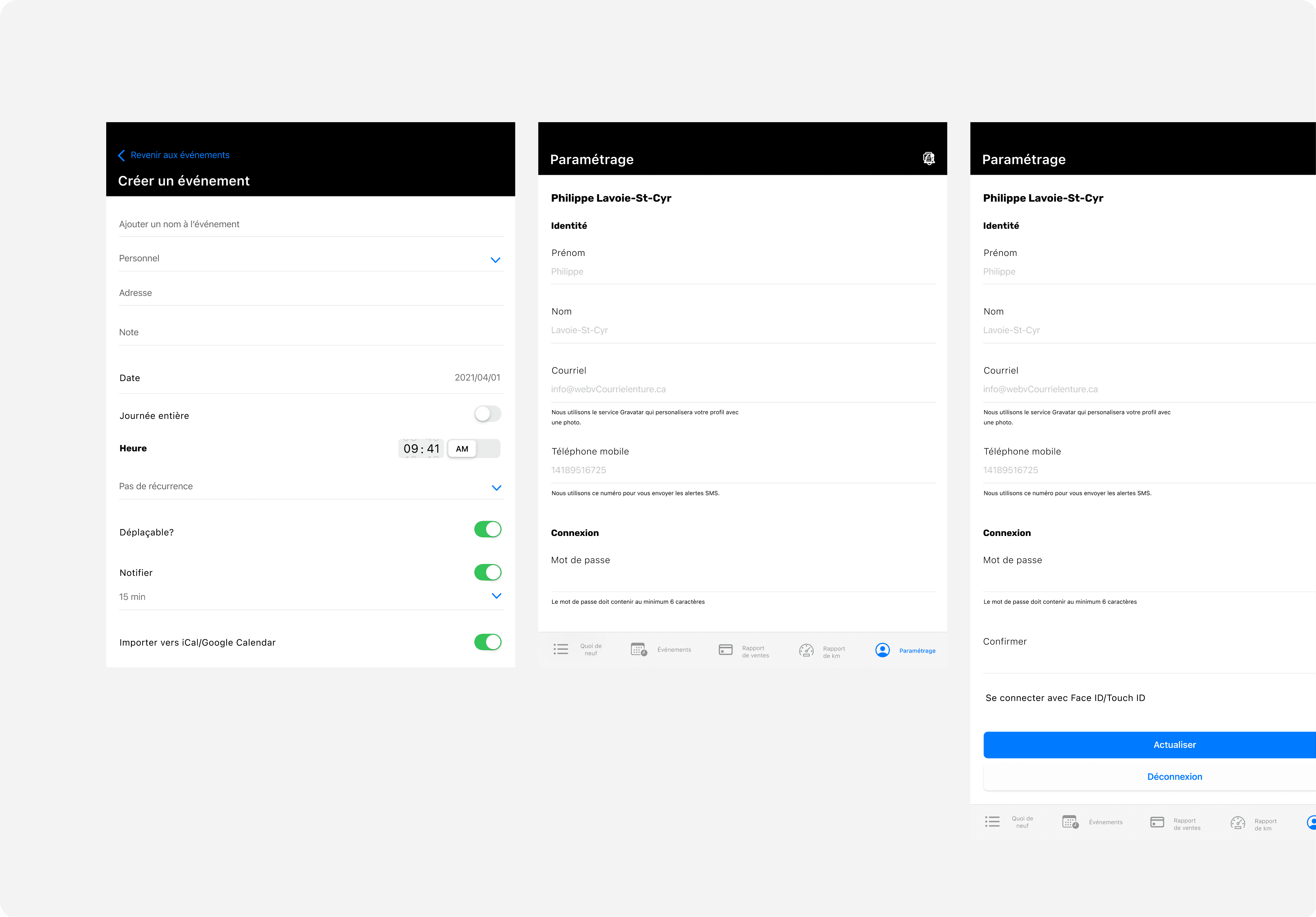This screenshot has width=1316, height=917.
Task: Enable the Journée entière switch
Action: click(x=487, y=414)
